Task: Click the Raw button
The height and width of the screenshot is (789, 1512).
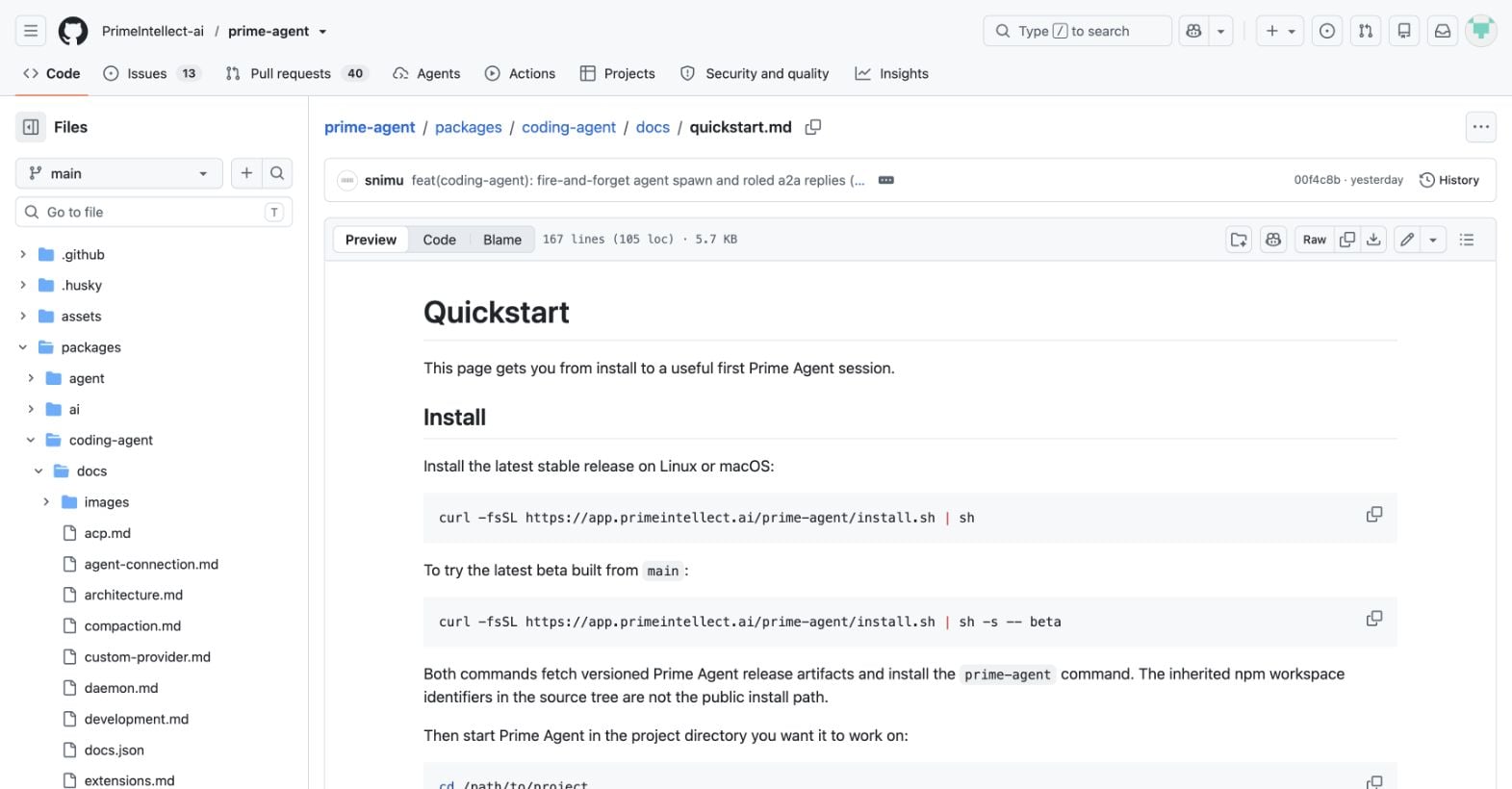Action: tap(1315, 240)
